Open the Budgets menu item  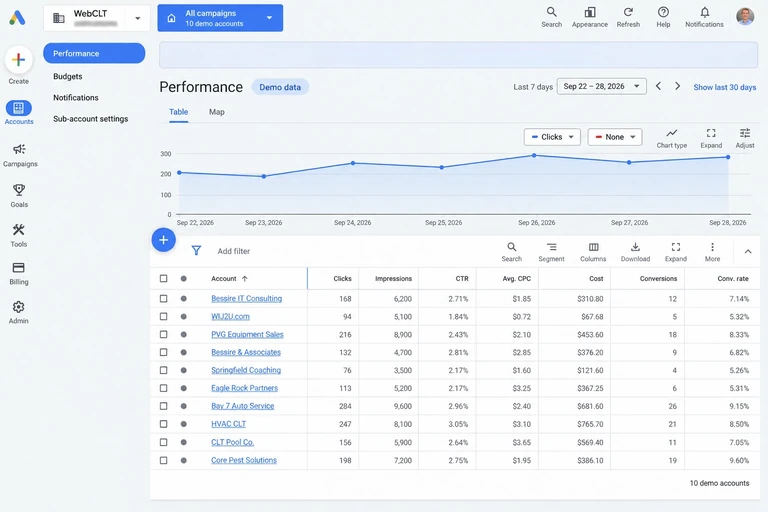click(x=68, y=76)
